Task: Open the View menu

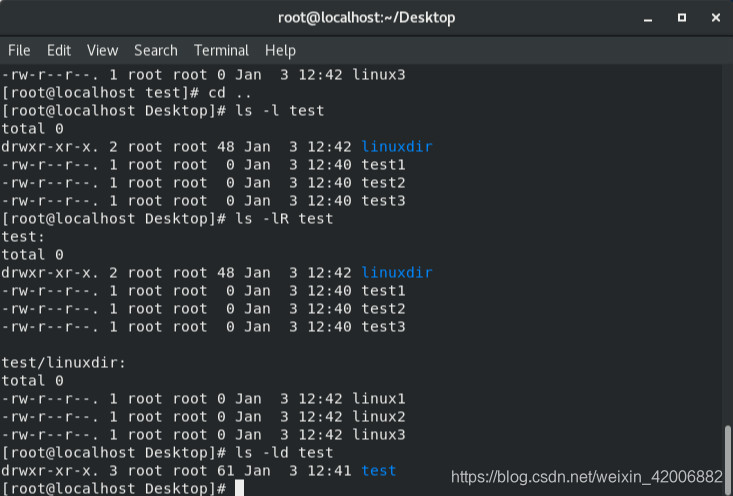Action: (102, 50)
